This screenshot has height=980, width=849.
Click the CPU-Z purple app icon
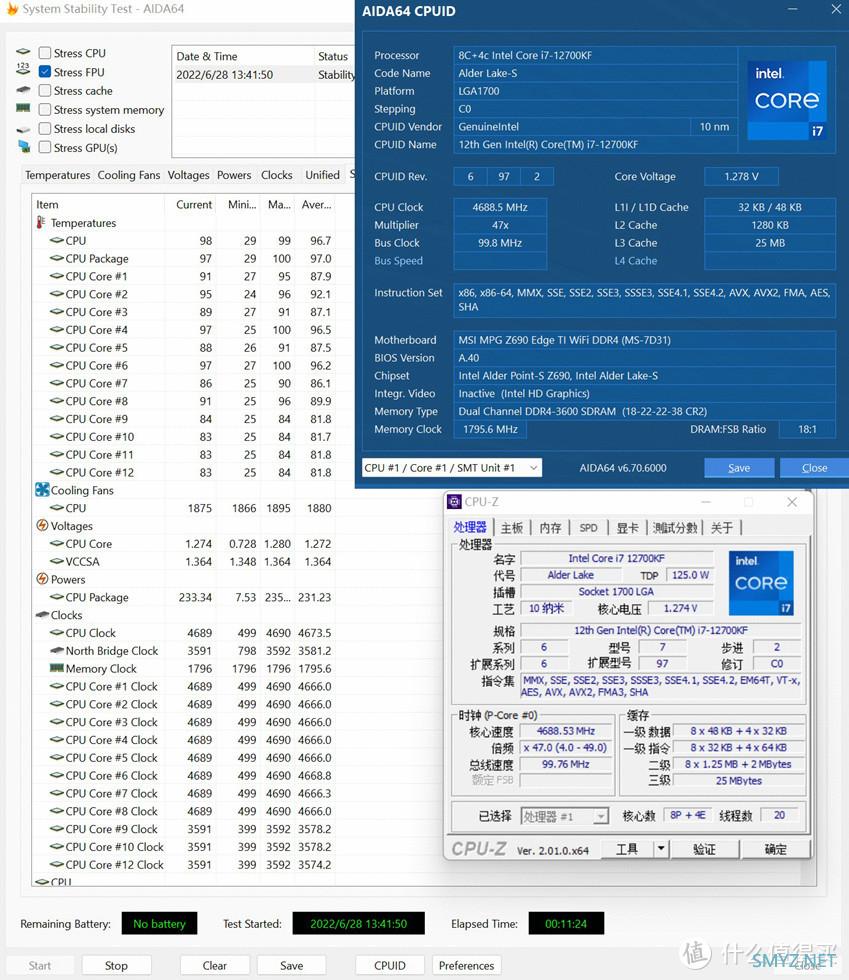coord(455,502)
